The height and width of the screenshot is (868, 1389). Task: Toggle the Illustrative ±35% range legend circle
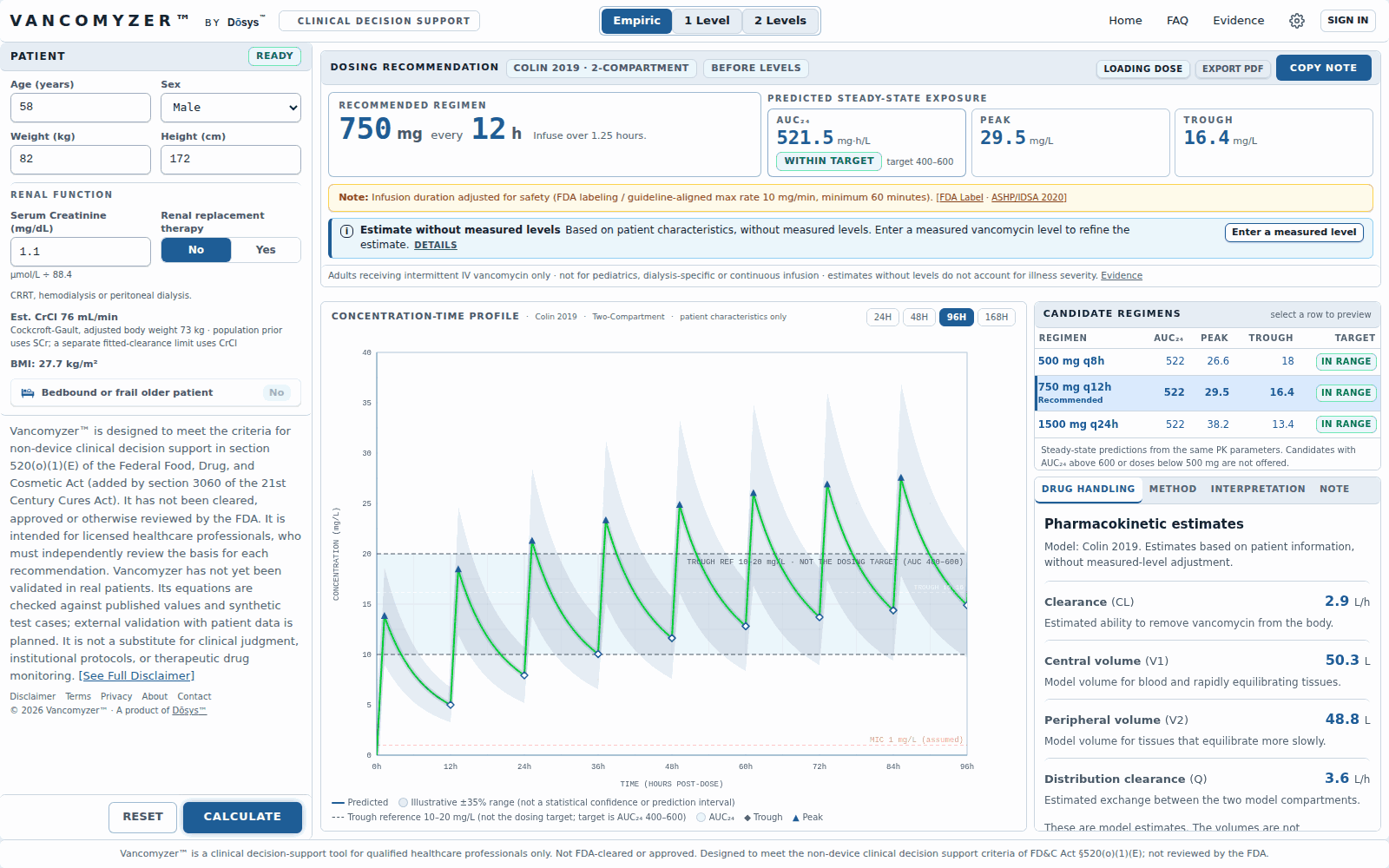coord(403,803)
